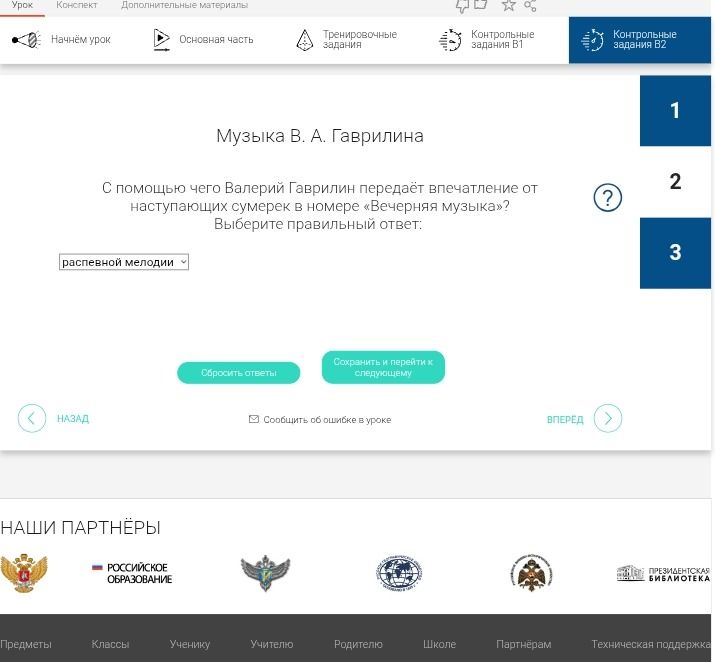This screenshot has width=715, height=662.
Task: Click the forward arrow circle icon
Action: [x=608, y=418]
